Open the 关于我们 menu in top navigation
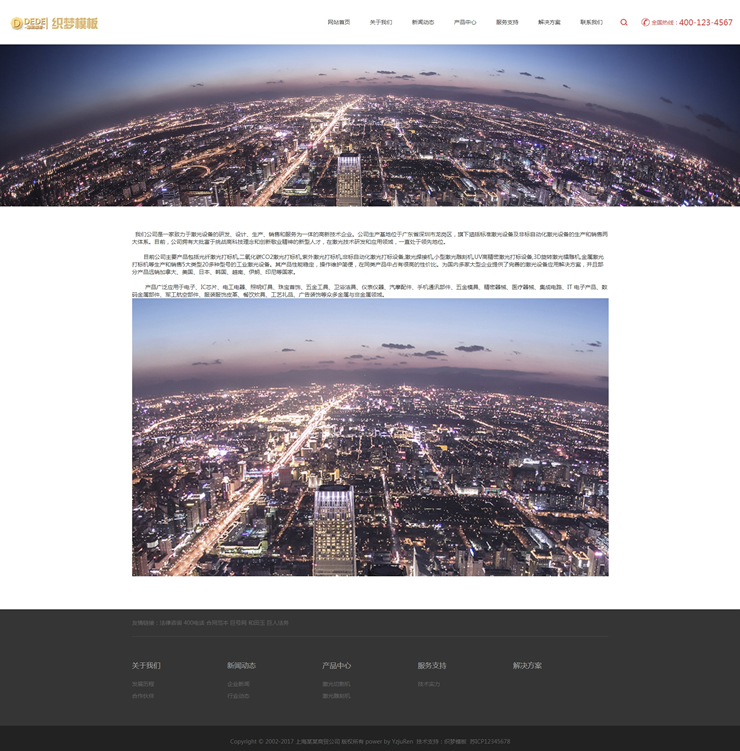This screenshot has width=740, height=751. click(381, 22)
